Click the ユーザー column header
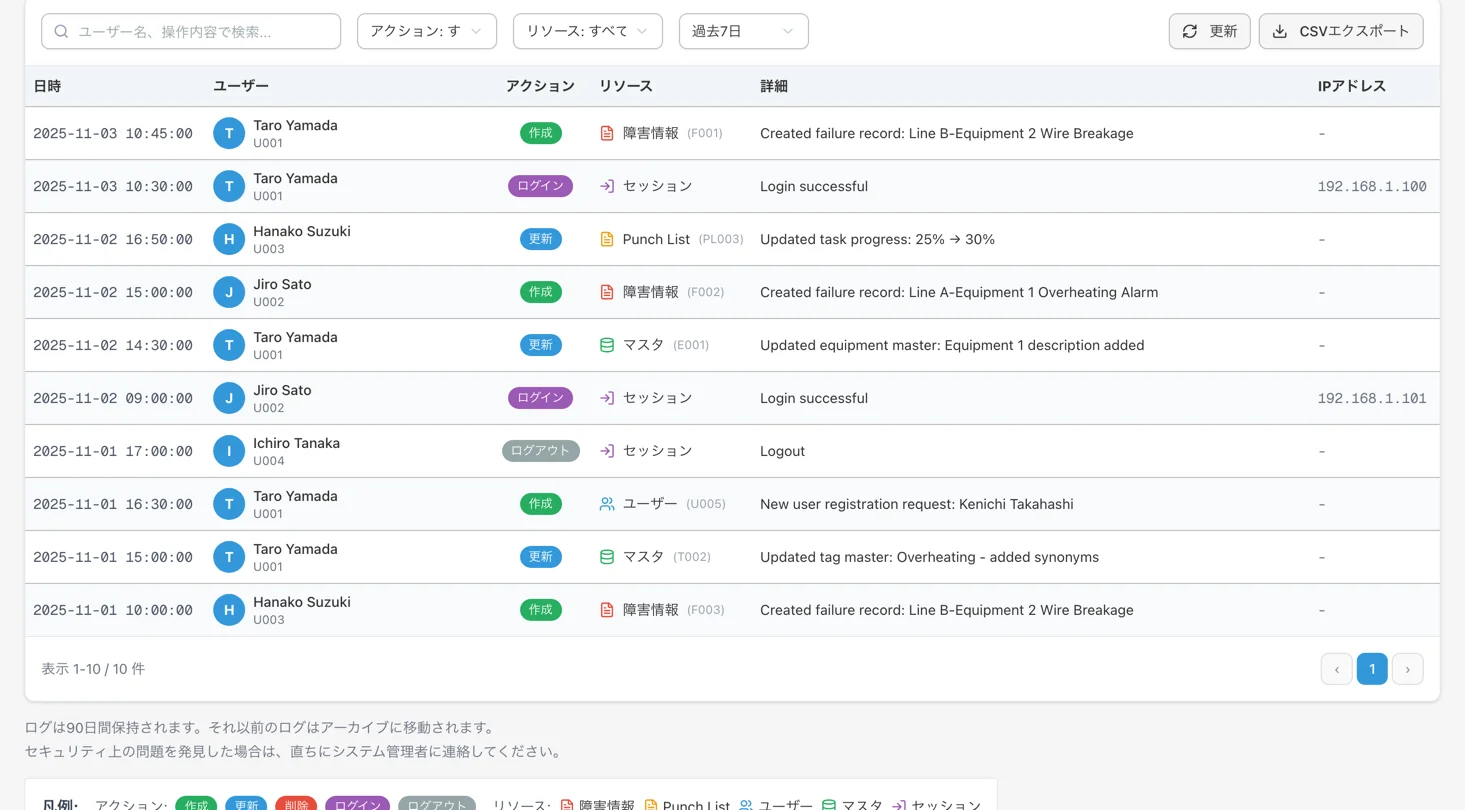1465x810 pixels. (241, 86)
